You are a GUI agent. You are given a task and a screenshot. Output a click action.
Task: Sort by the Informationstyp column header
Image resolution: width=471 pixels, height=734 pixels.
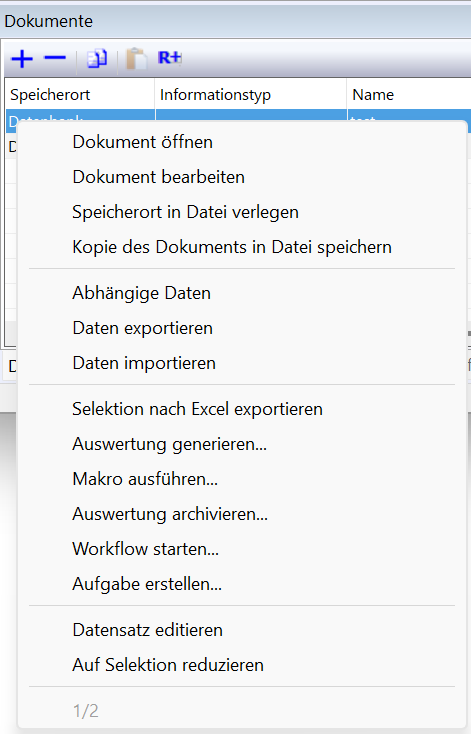tap(250, 95)
